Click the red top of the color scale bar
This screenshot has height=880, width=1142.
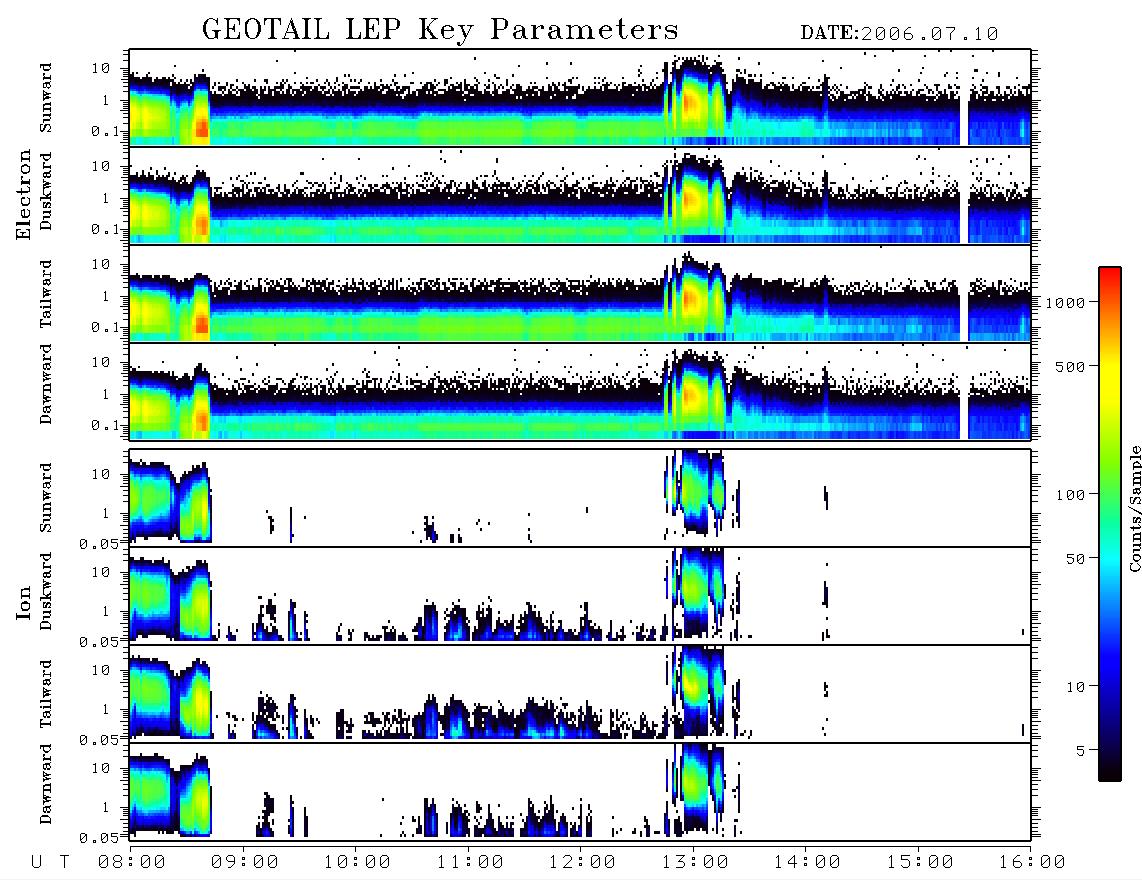(x=1110, y=277)
